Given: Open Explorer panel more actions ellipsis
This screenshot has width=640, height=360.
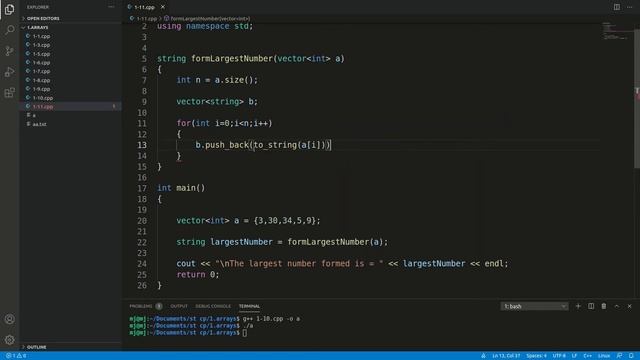Looking at the screenshot, I should (111, 7).
